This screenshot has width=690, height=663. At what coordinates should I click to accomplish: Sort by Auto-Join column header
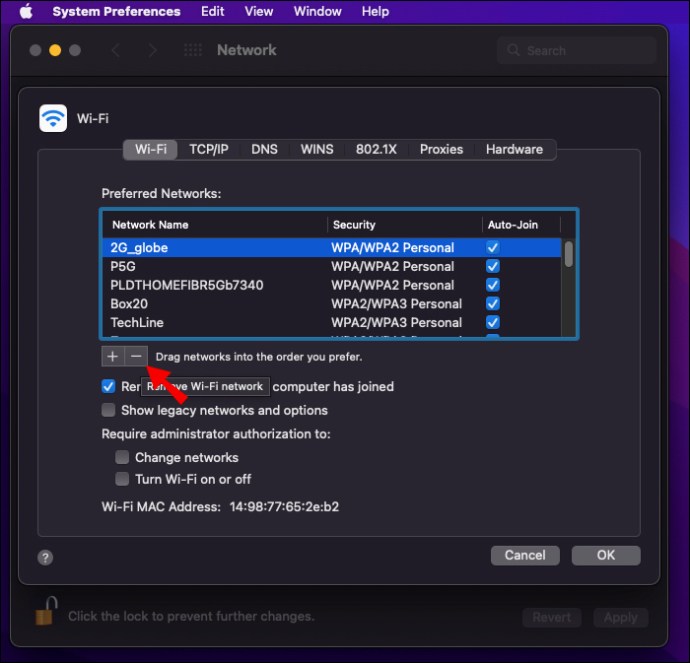pyautogui.click(x=521, y=225)
